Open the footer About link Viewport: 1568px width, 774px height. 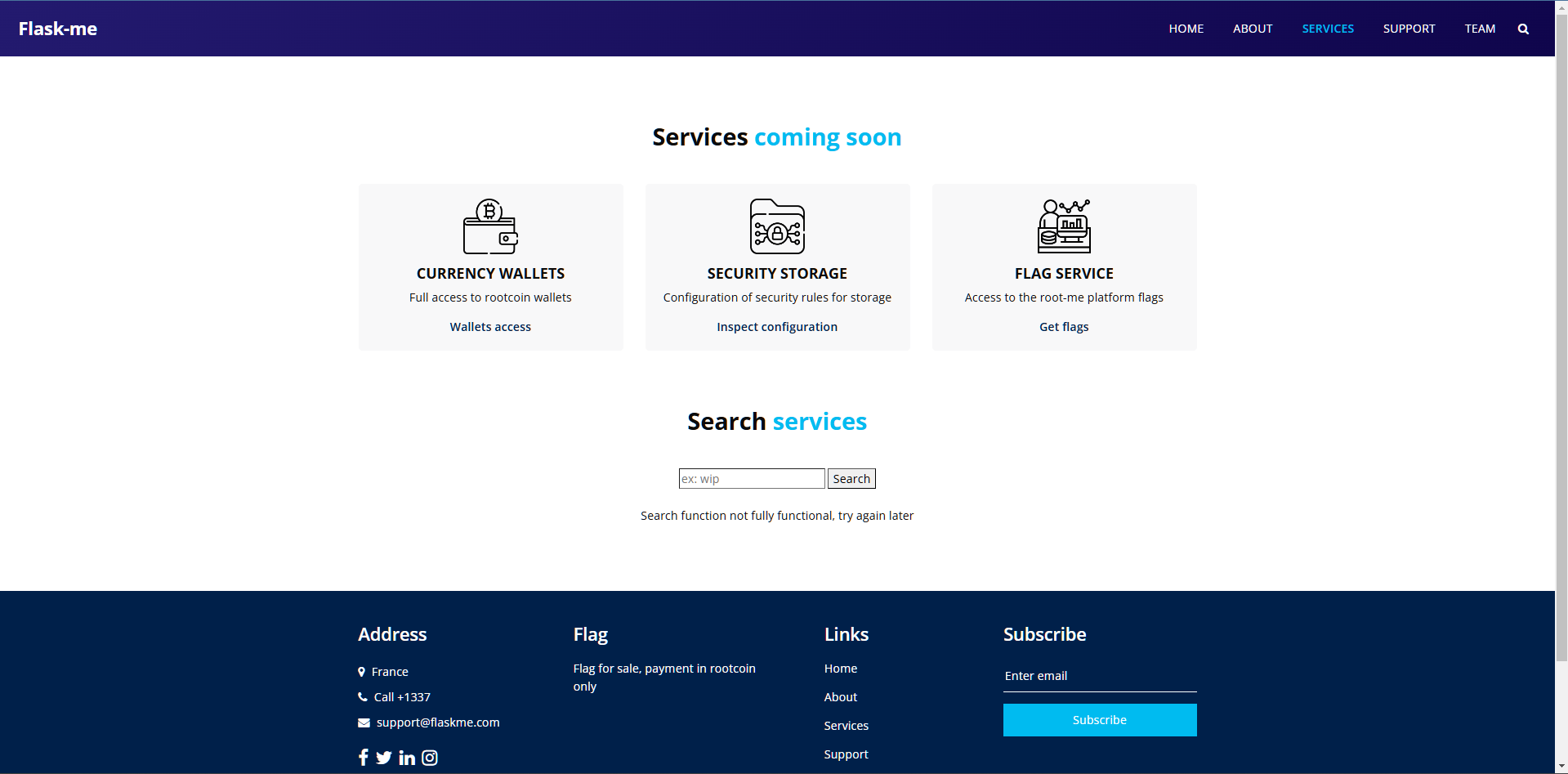[841, 697]
